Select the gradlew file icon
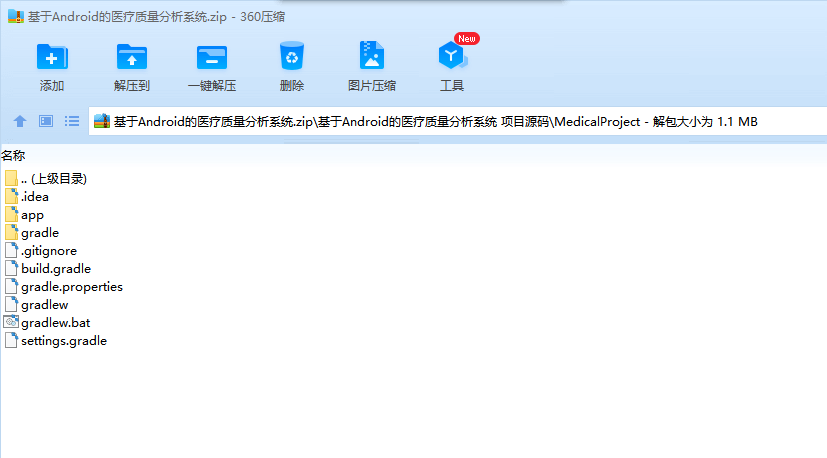The width and height of the screenshot is (827, 458). [x=11, y=304]
